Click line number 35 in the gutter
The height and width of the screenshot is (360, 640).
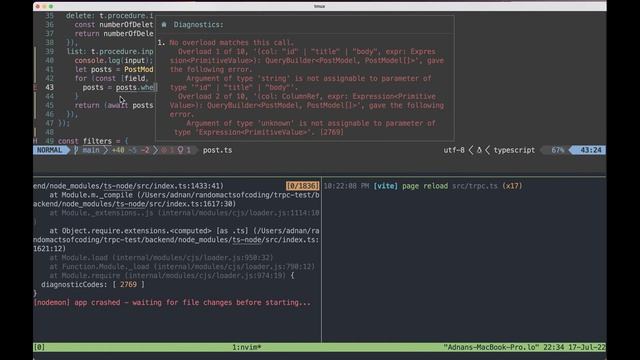coord(49,16)
